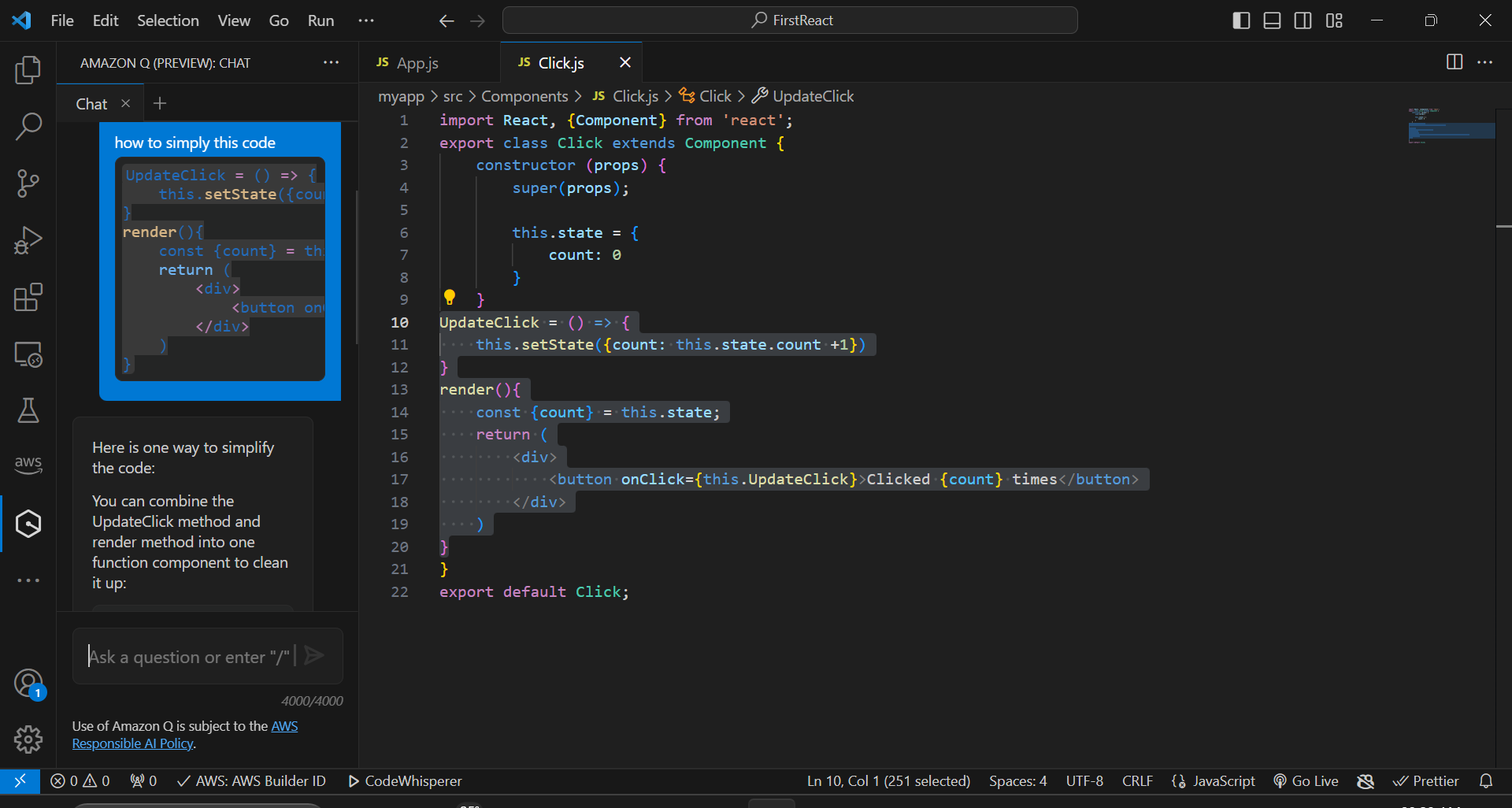Click the Amazon Q question input field

click(x=189, y=657)
